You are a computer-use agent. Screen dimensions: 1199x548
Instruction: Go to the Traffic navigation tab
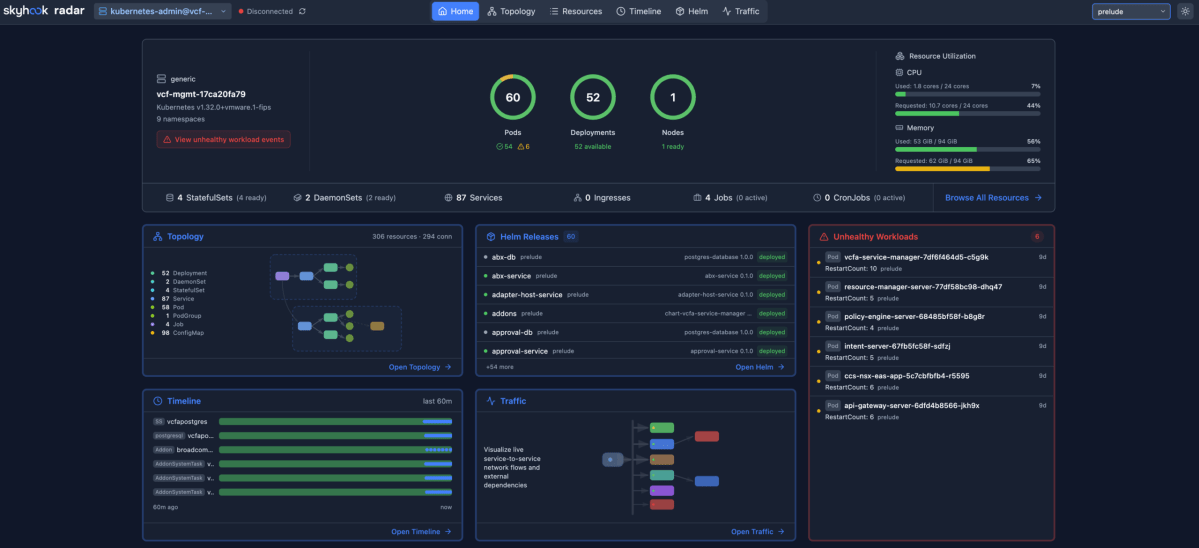point(741,11)
